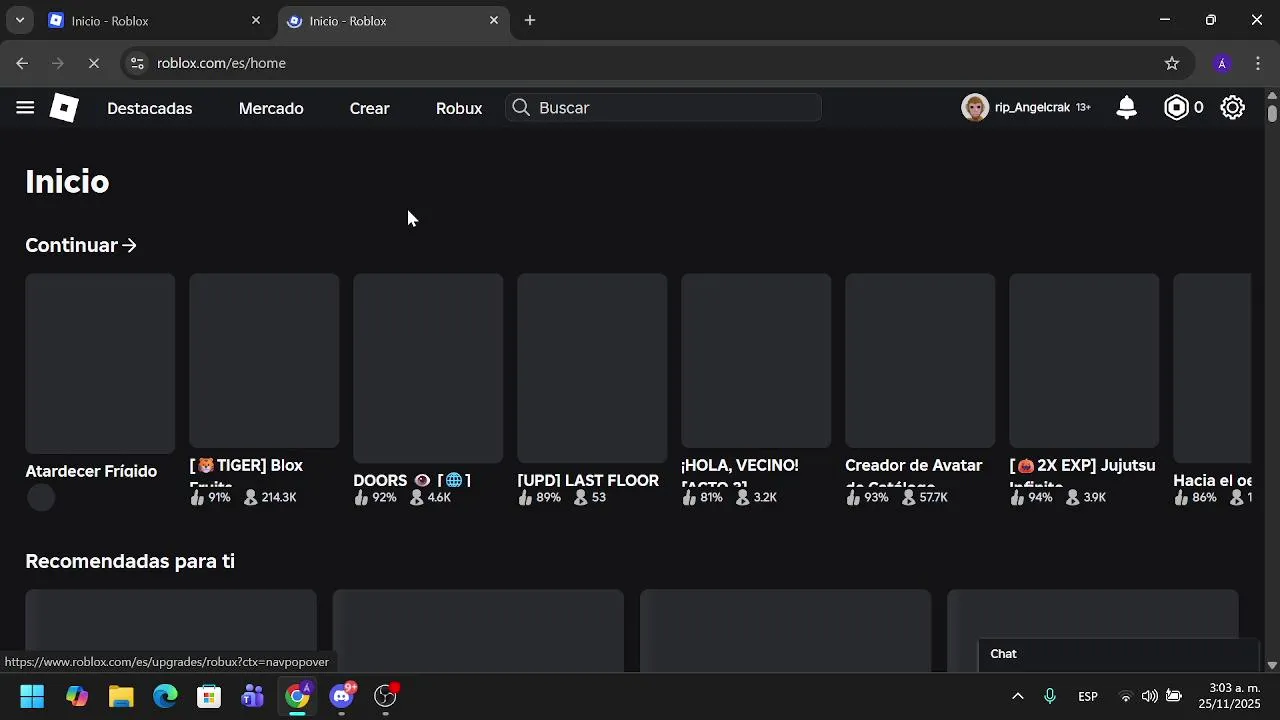
Task: Click the [UPD] LAST FLOOR title
Action: pos(588,480)
